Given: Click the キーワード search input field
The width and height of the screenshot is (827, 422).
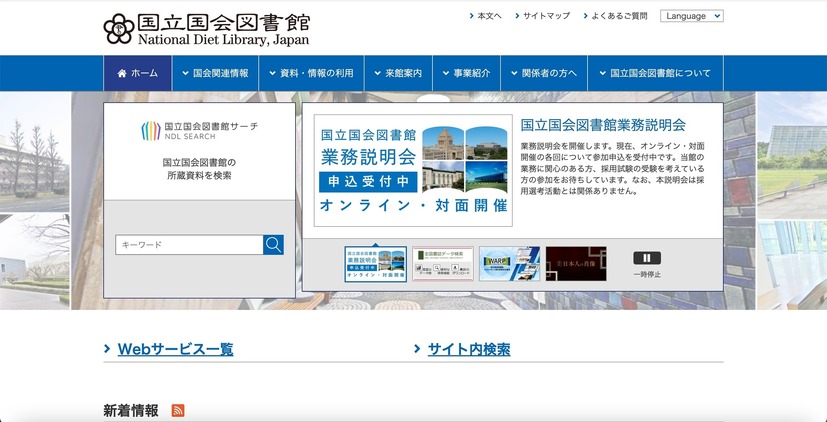Looking at the screenshot, I should pos(189,245).
